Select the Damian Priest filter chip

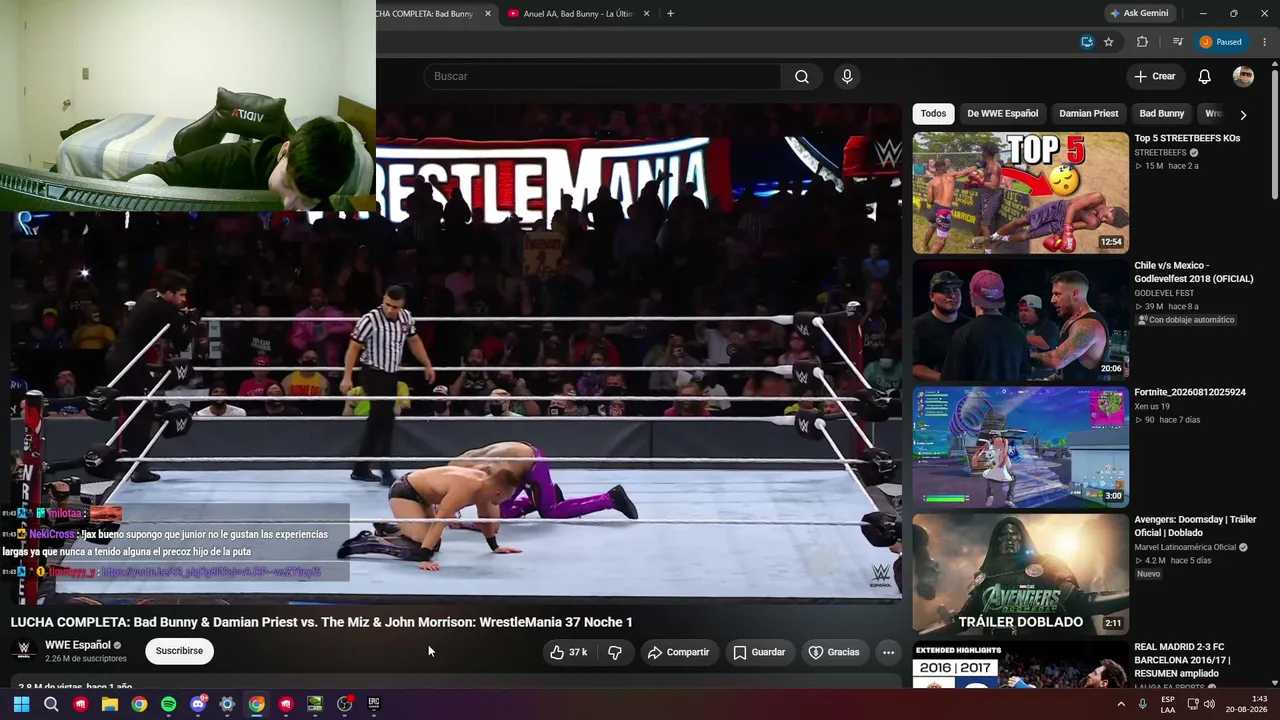coord(1089,114)
